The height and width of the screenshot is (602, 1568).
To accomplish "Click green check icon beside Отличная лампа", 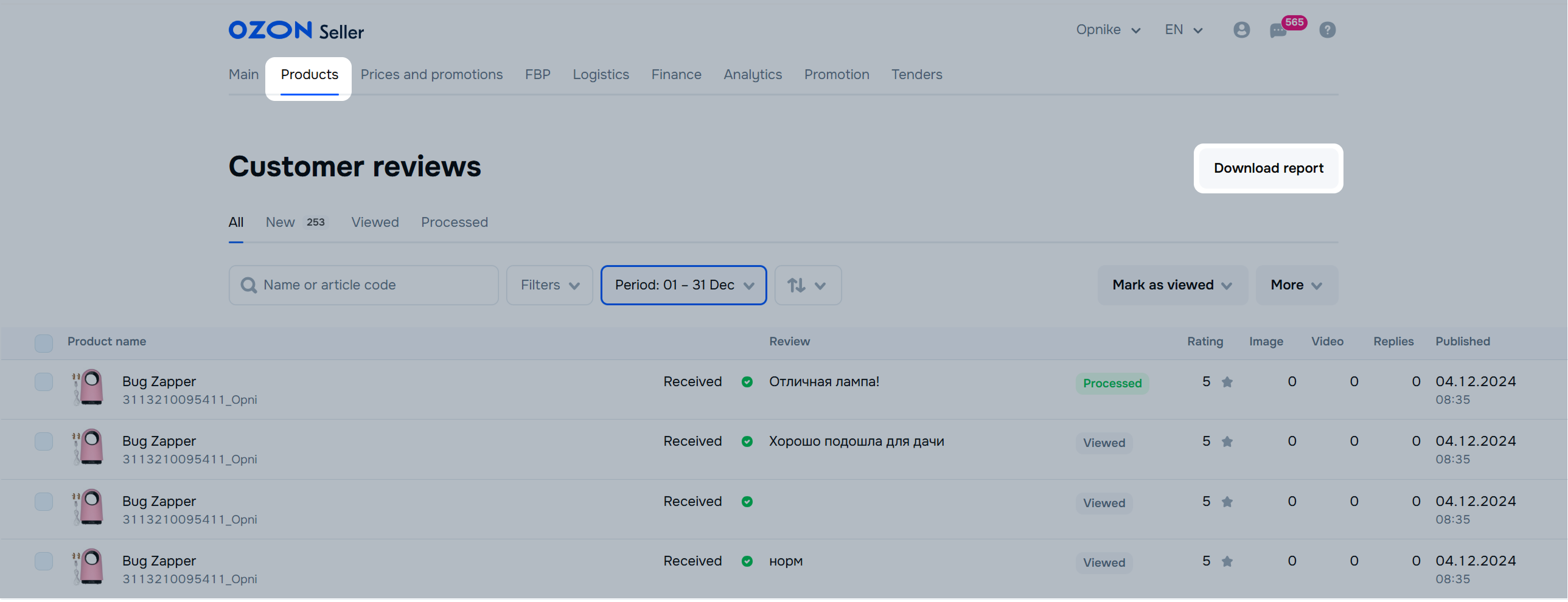I will 747,382.
